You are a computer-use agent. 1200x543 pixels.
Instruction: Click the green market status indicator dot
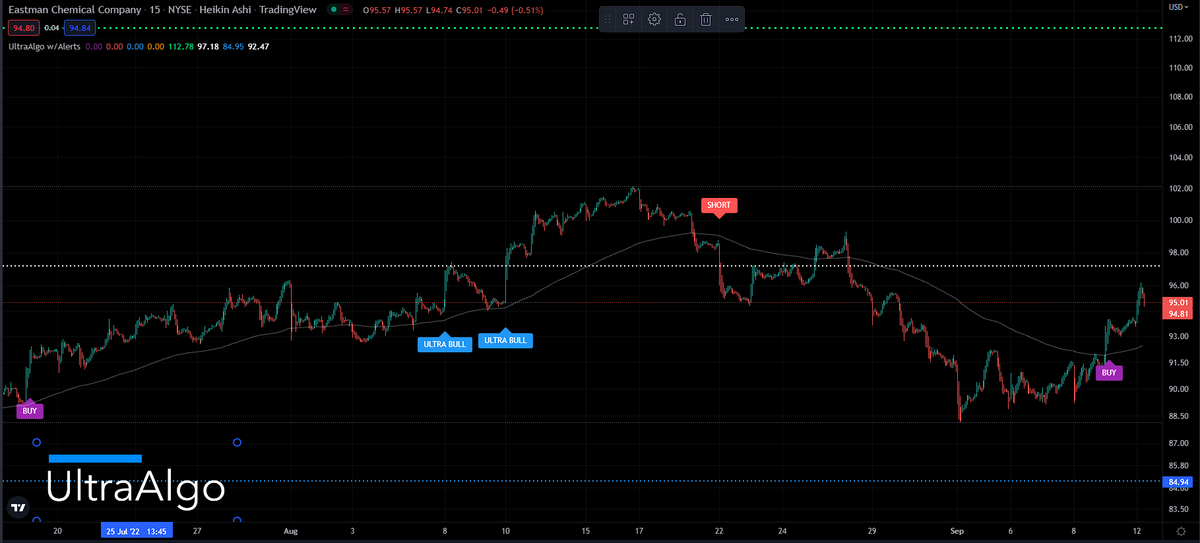tap(333, 10)
